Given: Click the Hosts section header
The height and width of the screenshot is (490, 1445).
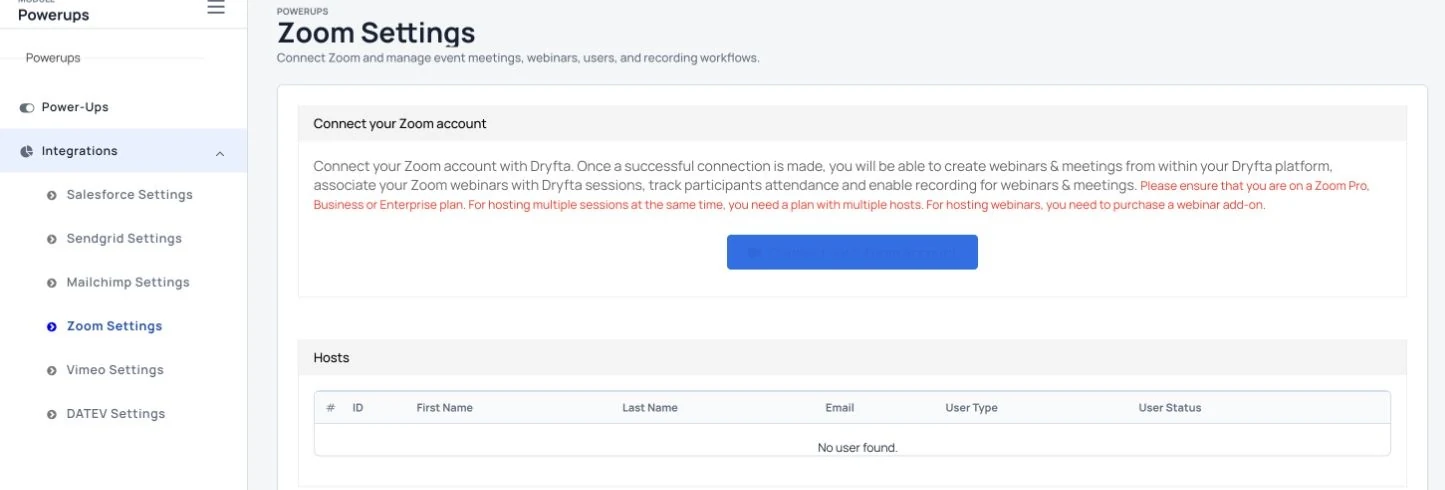Looking at the screenshot, I should coord(331,357).
